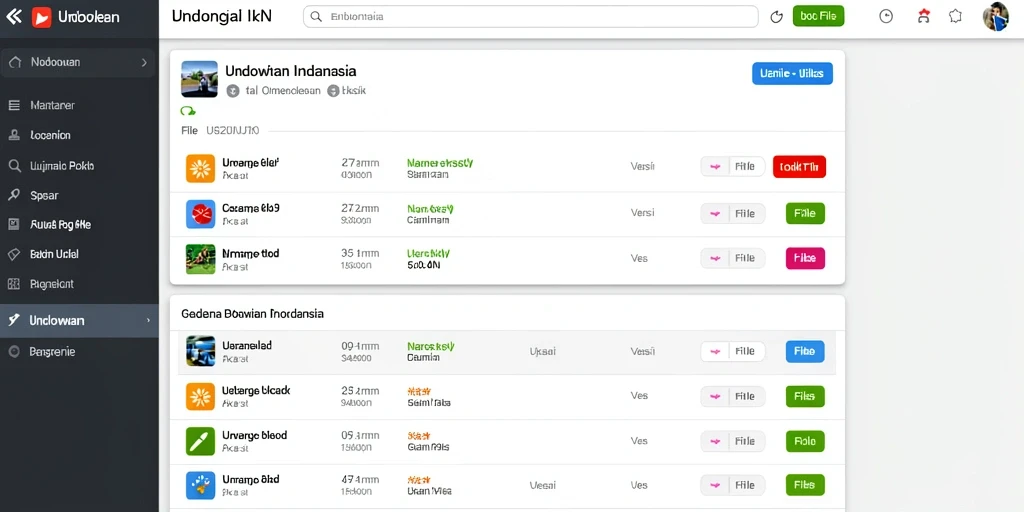
Task: Click the blue Uanile - Uilas button
Action: click(x=792, y=74)
